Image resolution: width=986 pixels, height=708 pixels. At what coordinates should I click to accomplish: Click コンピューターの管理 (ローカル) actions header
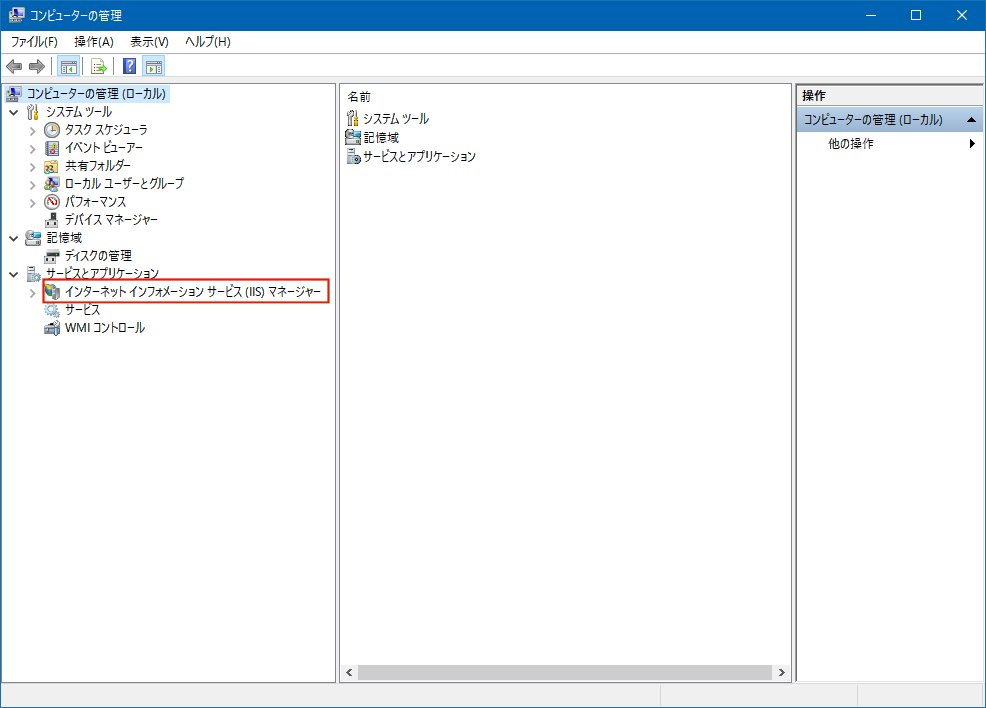(890, 119)
